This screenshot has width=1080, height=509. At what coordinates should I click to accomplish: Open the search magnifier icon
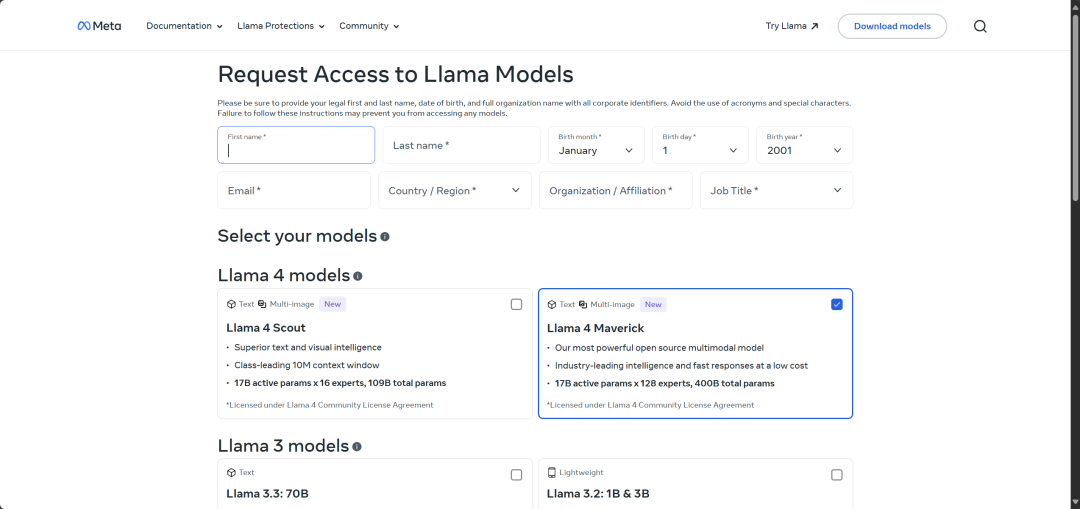(x=980, y=26)
